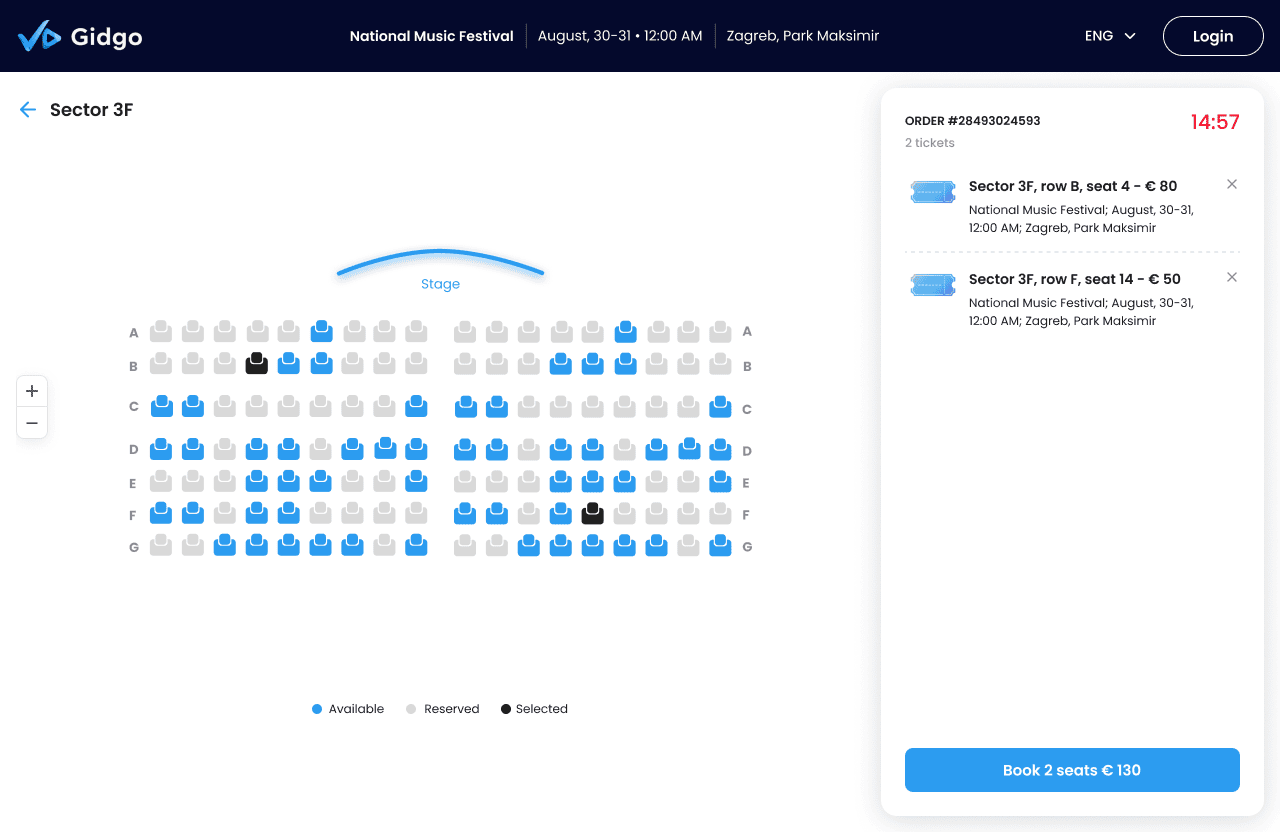Viewport: 1280px width, 832px height.
Task: Zoom out of the seat map
Action: [32, 423]
